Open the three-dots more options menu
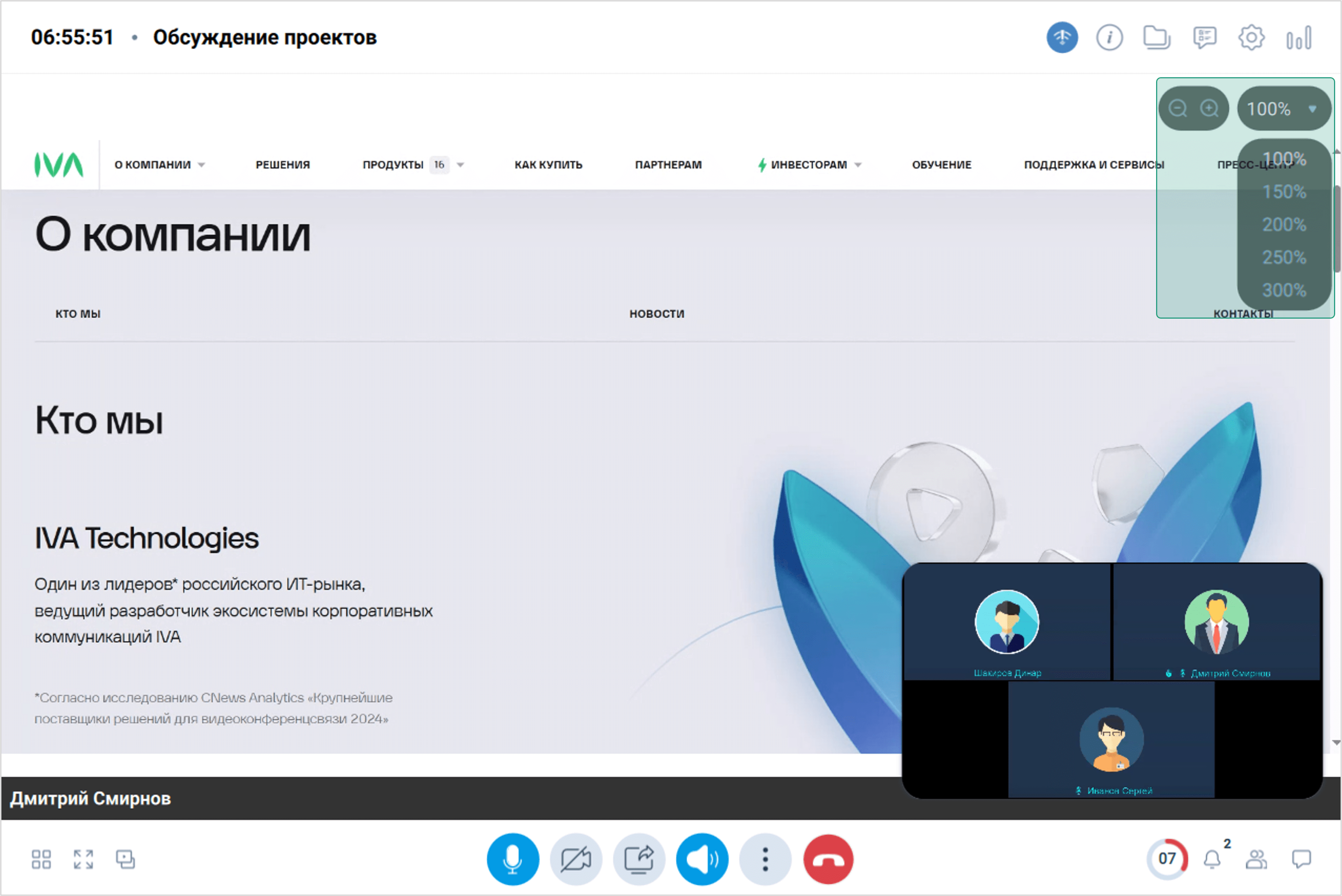 coord(765,859)
